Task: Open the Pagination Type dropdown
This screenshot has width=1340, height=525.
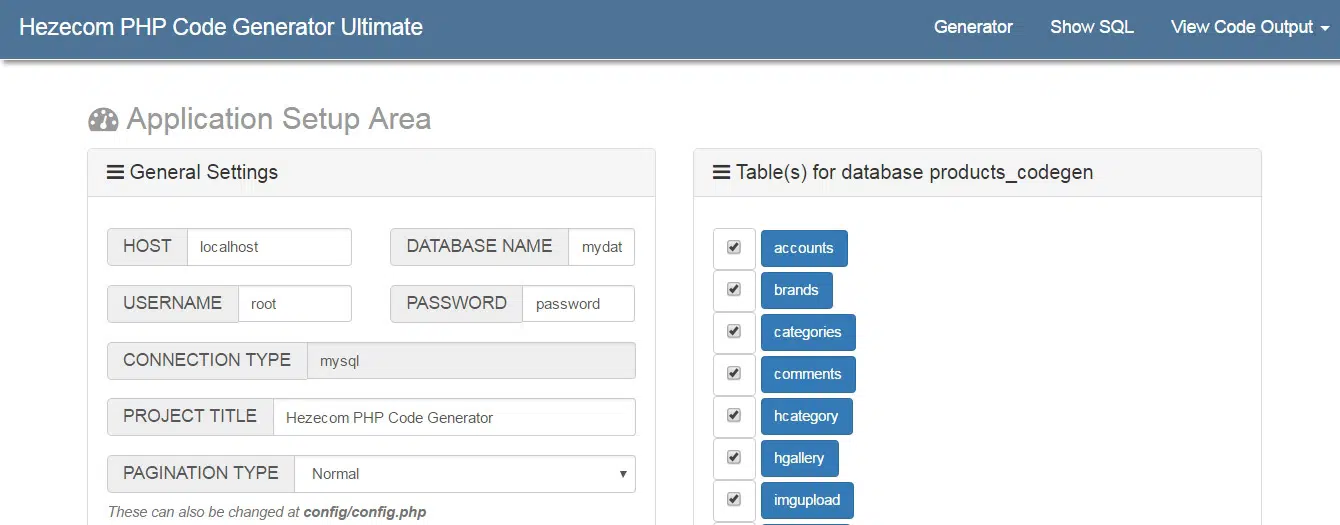Action: pyautogui.click(x=464, y=474)
